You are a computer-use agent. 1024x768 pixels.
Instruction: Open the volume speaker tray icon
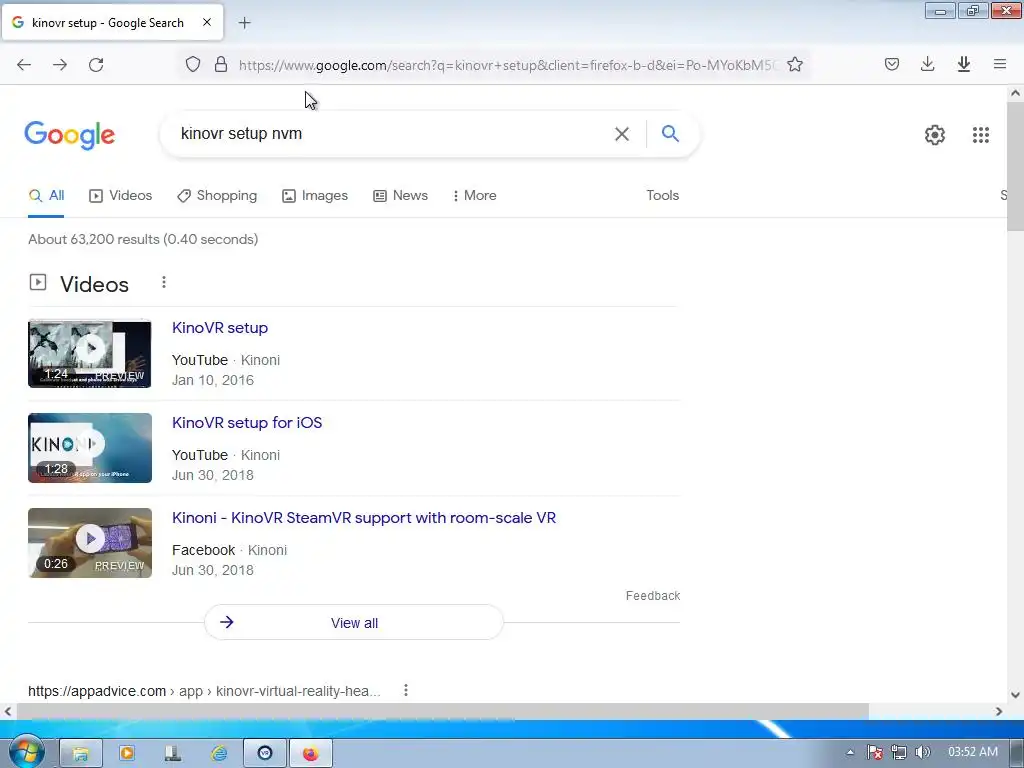pyautogui.click(x=923, y=752)
